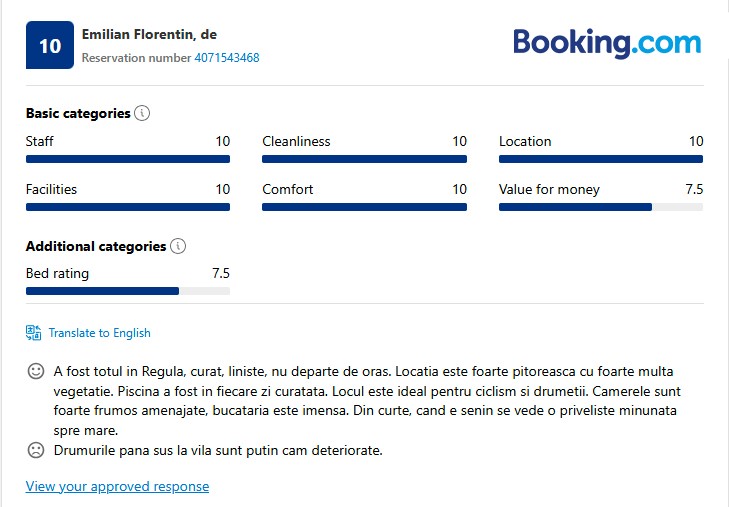Click the Comfort rating bar
Screen dimensions: 729x507
(364, 207)
